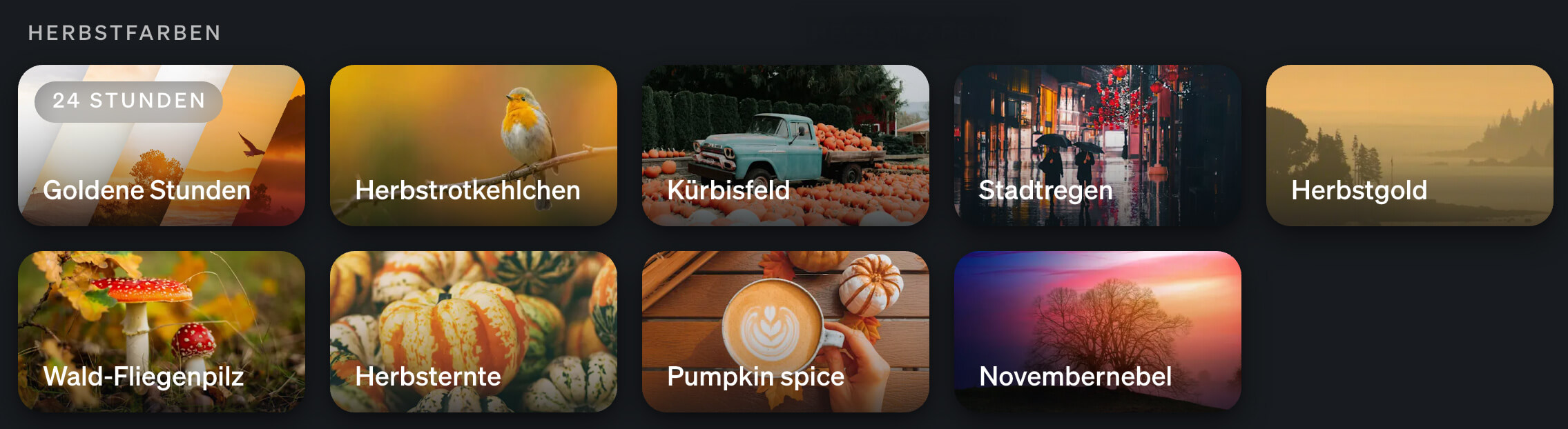Screen dimensions: 1568x429
Task: Click the HERBSTFARBEN section heading
Action: 124,33
